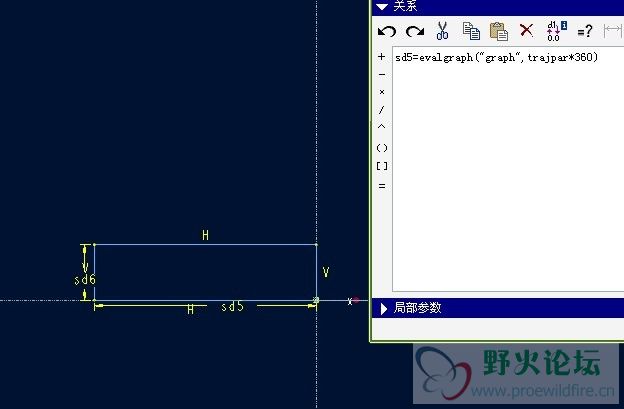Viewport: 624px width, 409px height.
Task: Place cursor in relation text sd5=evalgraph
Action: (x=496, y=58)
